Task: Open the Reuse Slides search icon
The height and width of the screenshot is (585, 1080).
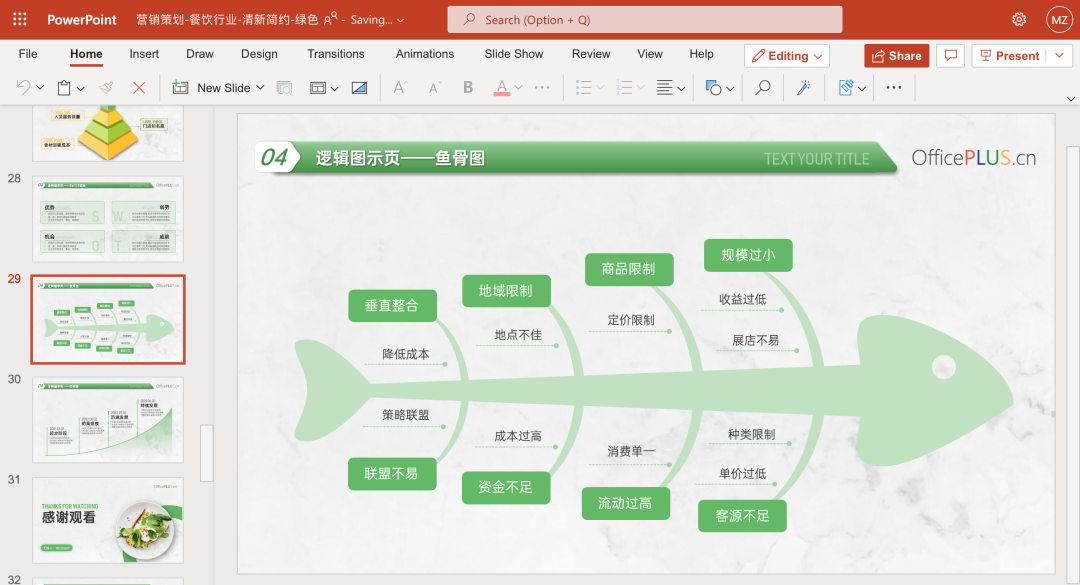Action: coord(284,88)
